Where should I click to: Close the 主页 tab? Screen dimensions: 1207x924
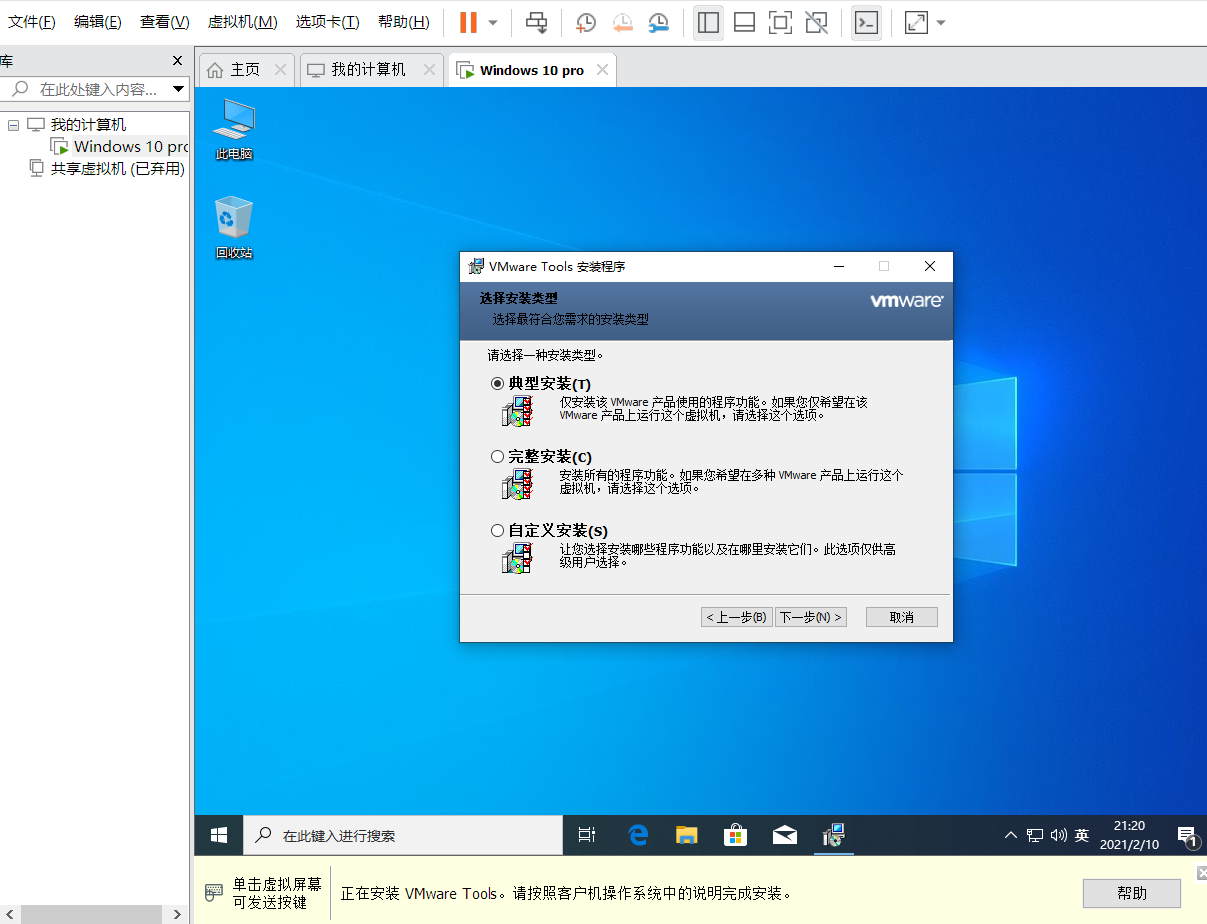tap(280, 70)
